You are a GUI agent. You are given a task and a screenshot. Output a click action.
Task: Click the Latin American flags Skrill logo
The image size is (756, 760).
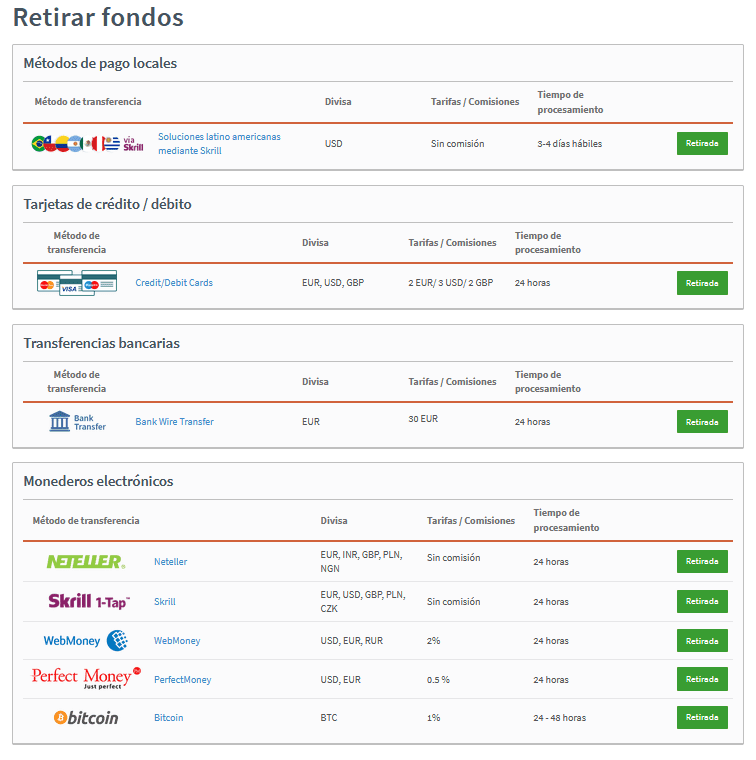tap(88, 144)
